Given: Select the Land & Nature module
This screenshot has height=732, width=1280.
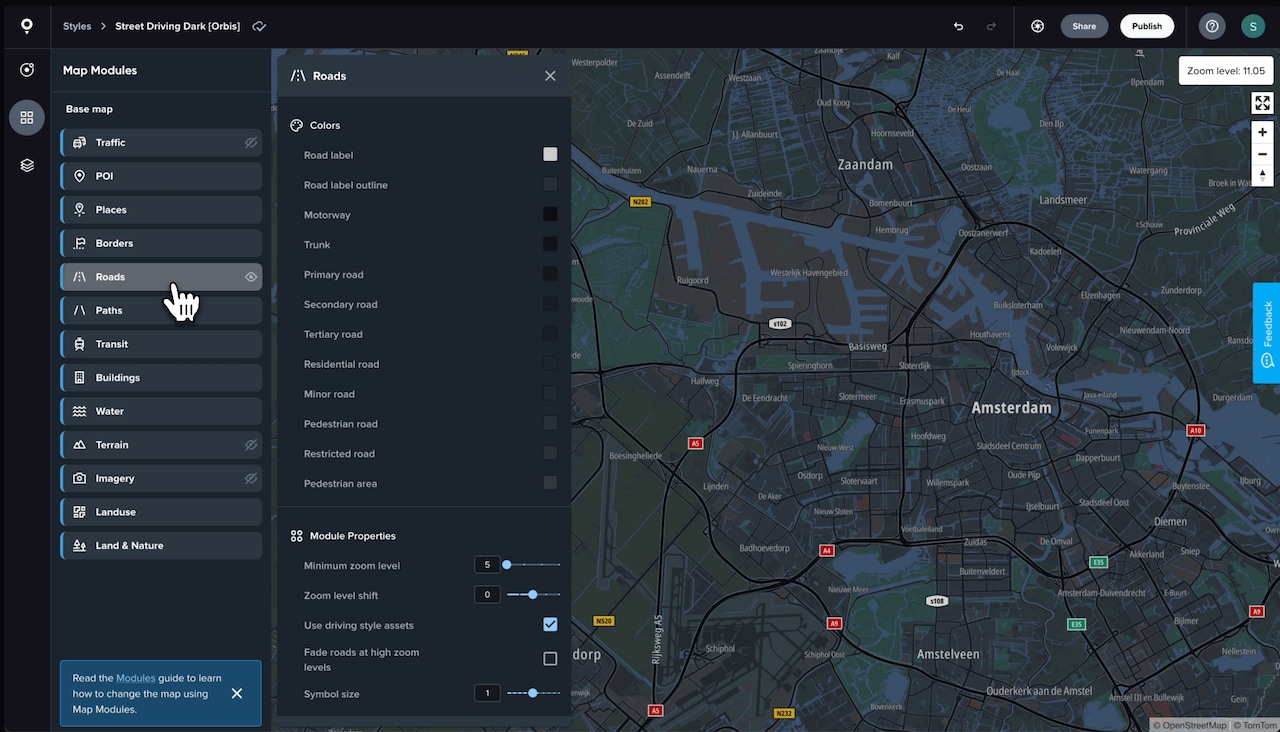Looking at the screenshot, I should 161,546.
